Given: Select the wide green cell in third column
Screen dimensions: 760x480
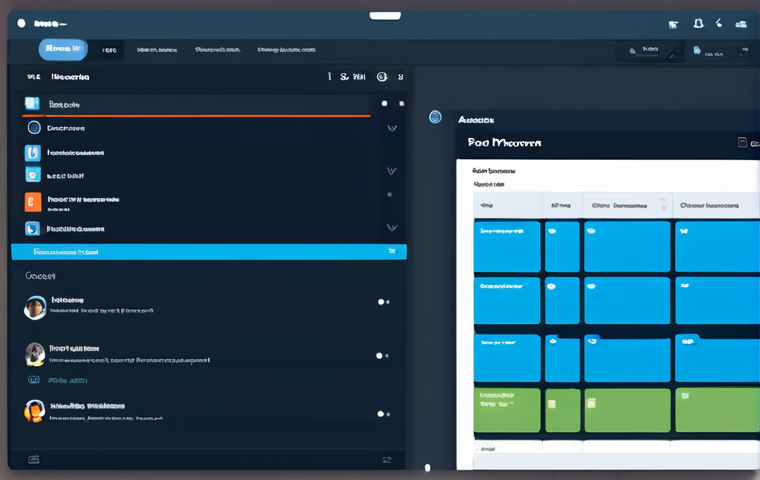Looking at the screenshot, I should point(627,410).
